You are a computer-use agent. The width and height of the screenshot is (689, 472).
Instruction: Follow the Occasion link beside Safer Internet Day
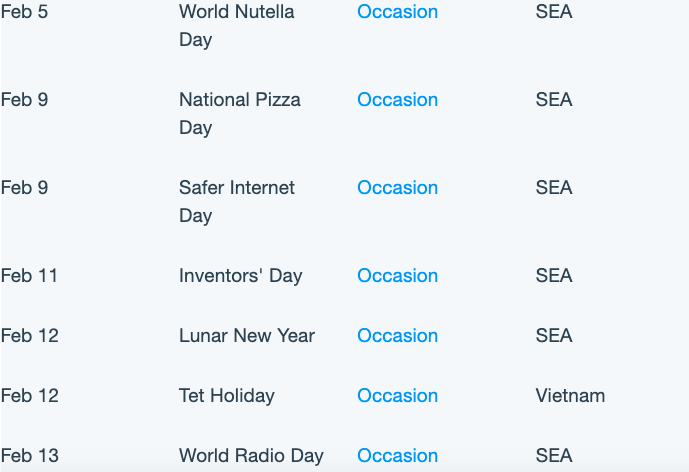[x=397, y=188]
